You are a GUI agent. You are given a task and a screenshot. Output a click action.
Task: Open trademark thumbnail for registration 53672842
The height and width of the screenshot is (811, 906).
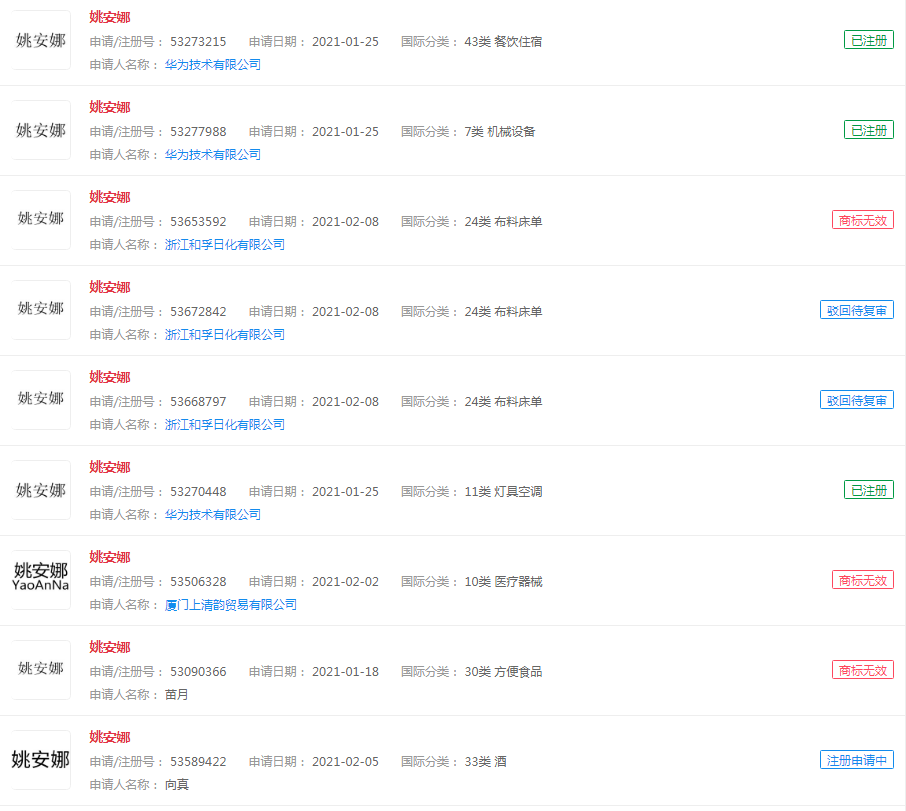click(x=41, y=310)
